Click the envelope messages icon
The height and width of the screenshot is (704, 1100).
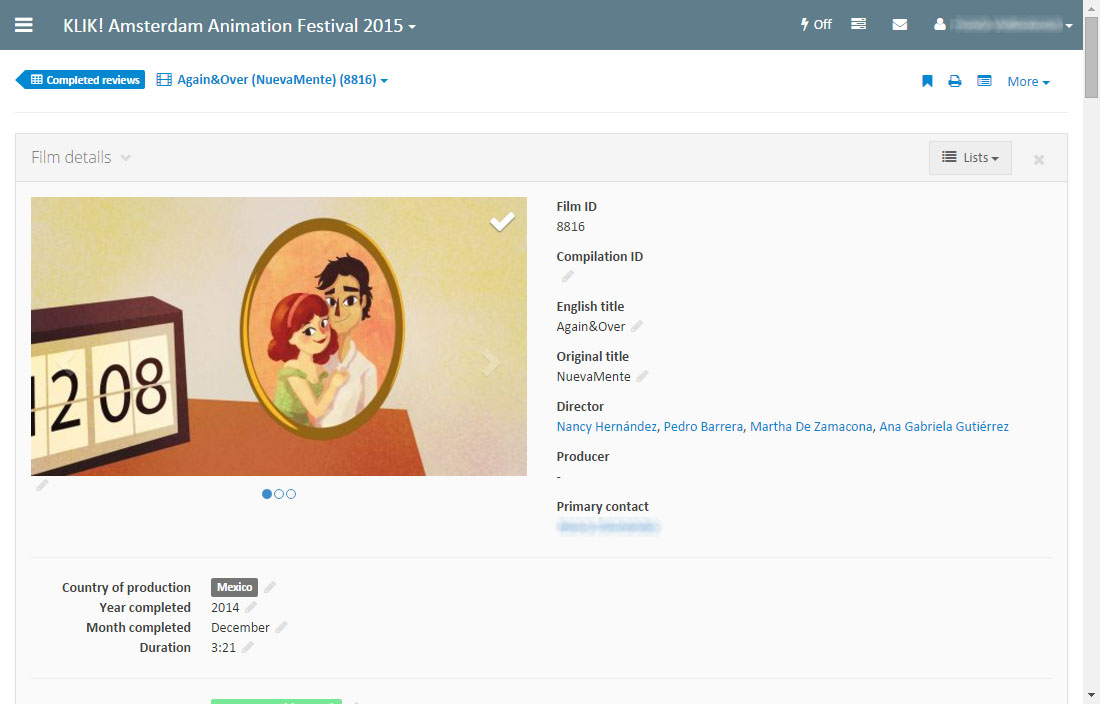click(x=900, y=25)
